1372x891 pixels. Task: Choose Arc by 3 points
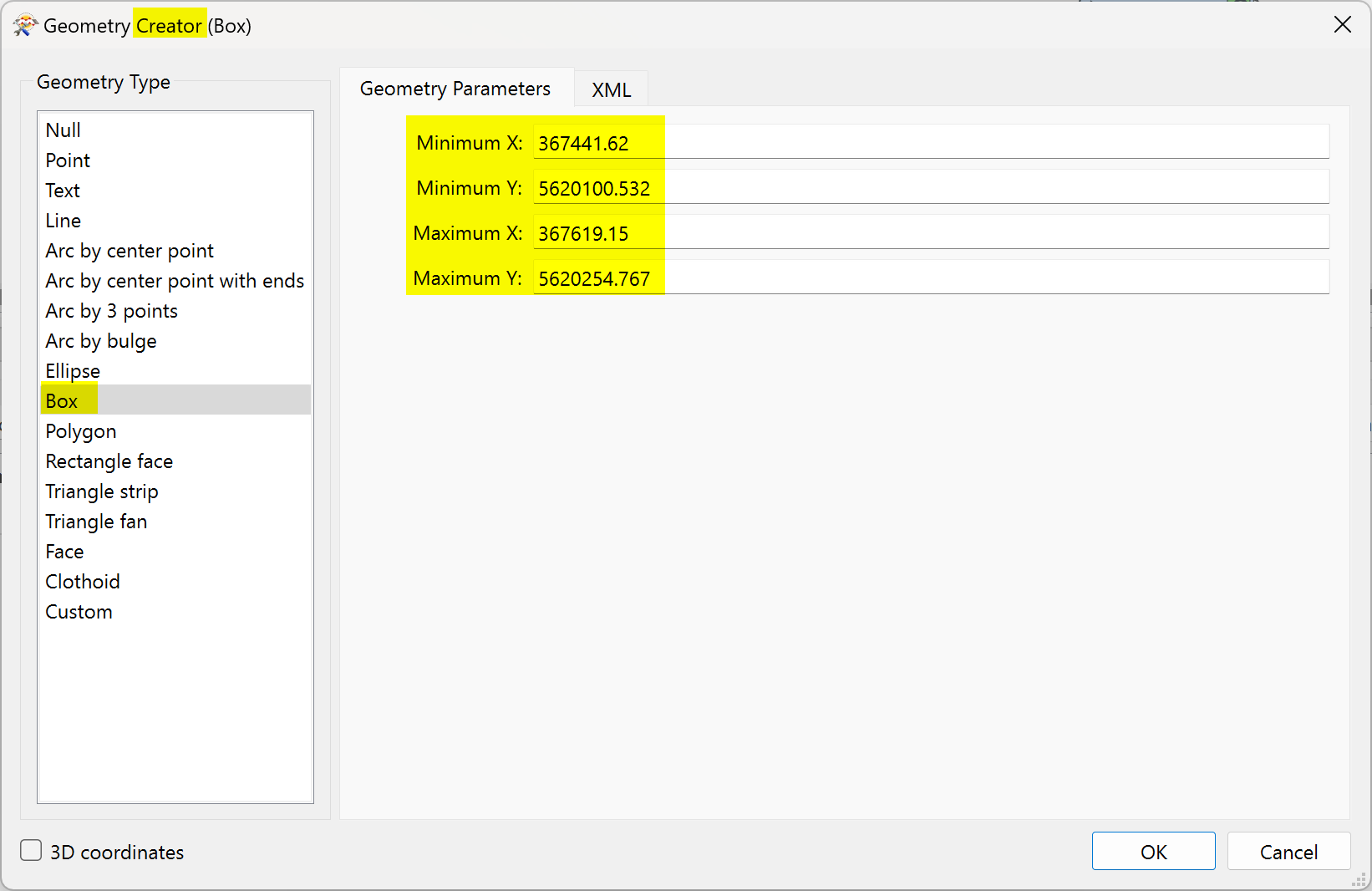tap(112, 311)
